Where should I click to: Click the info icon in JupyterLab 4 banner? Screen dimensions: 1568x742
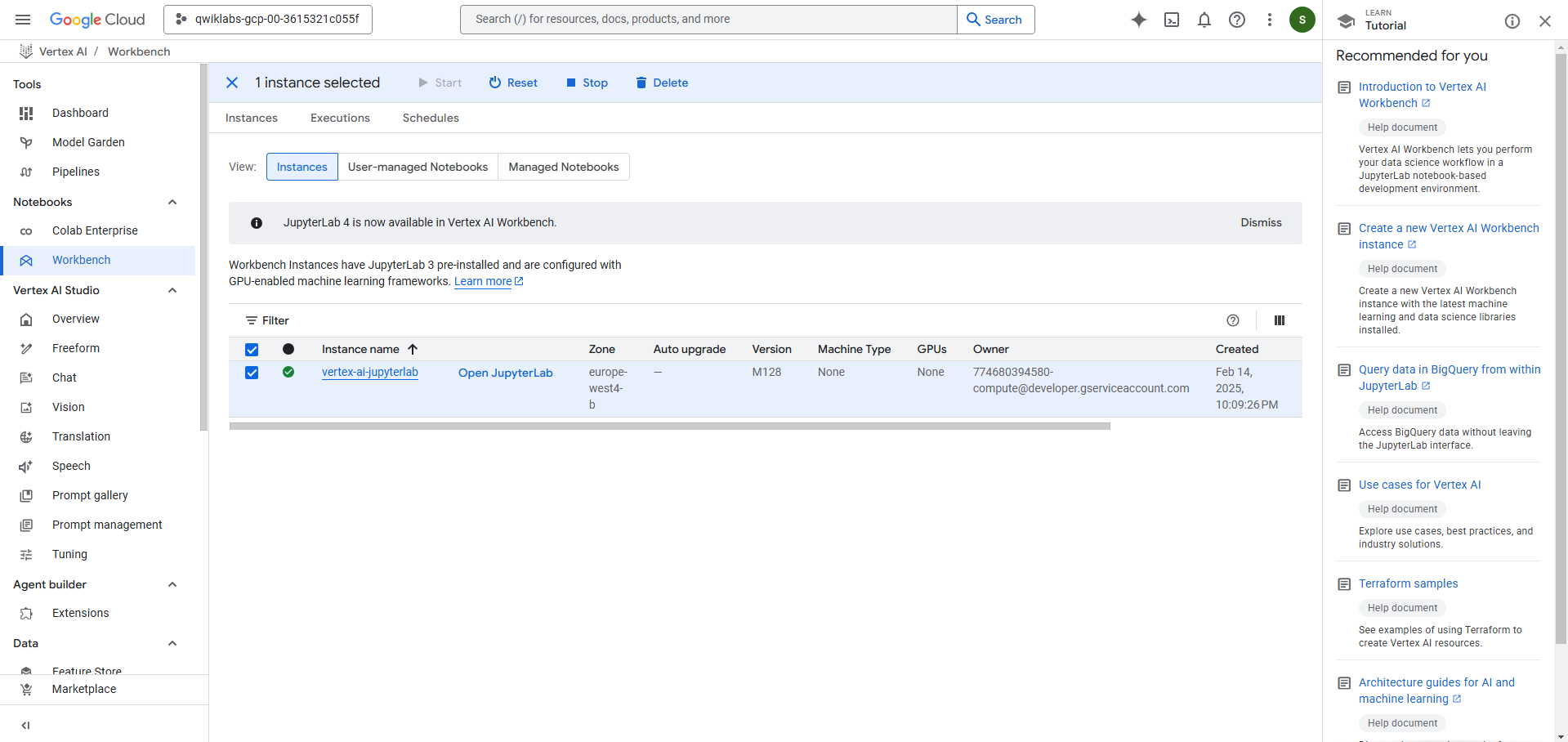pyautogui.click(x=257, y=223)
